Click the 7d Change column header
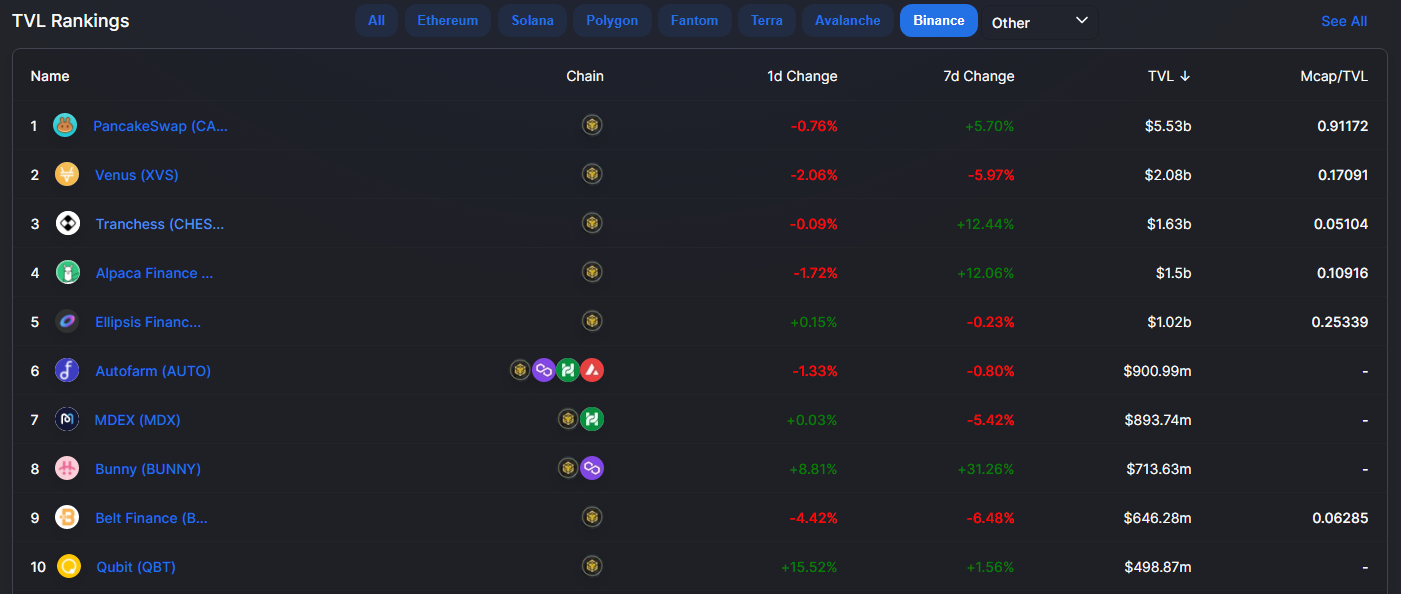The width and height of the screenshot is (1401, 594). point(979,76)
